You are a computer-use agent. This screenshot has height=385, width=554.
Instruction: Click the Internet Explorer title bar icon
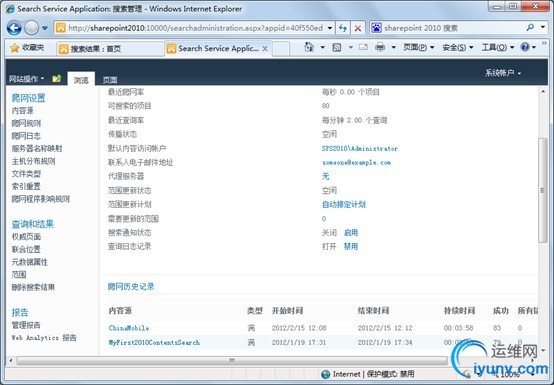[x=10, y=8]
